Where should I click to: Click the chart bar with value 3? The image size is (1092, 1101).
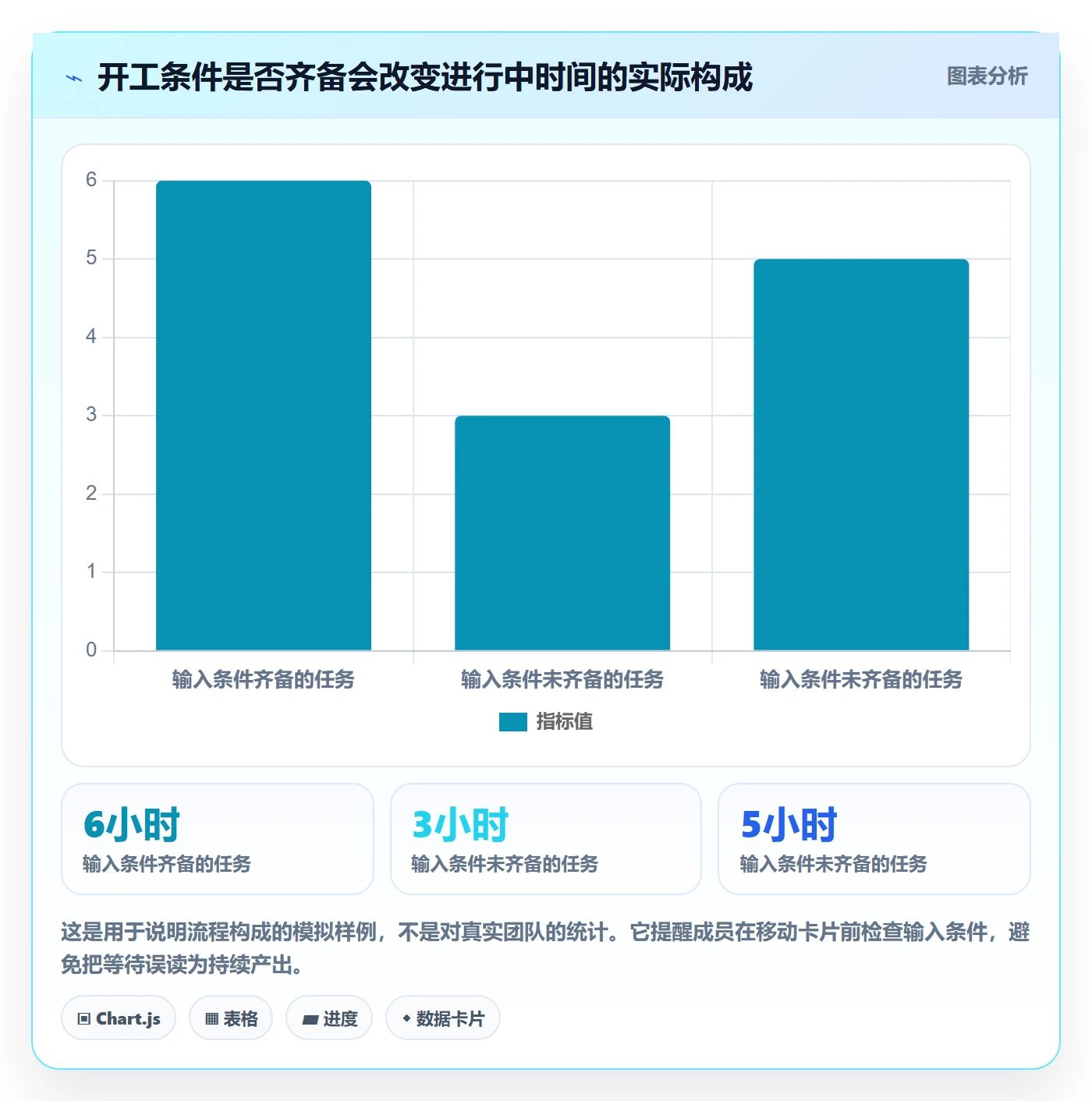tap(562, 533)
